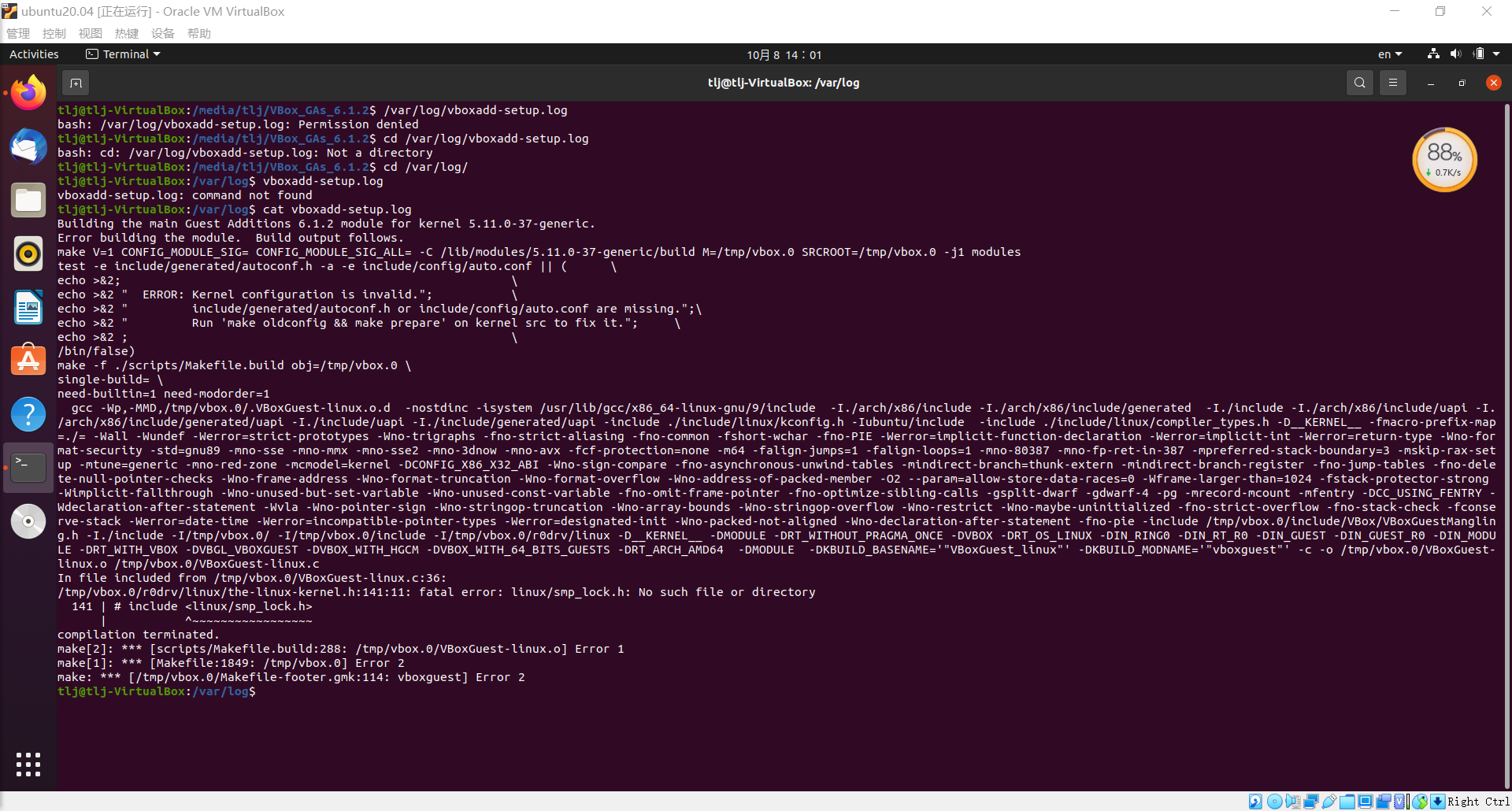Open the Terminal dropdown in the top bar
1512x811 pixels.
(x=123, y=54)
